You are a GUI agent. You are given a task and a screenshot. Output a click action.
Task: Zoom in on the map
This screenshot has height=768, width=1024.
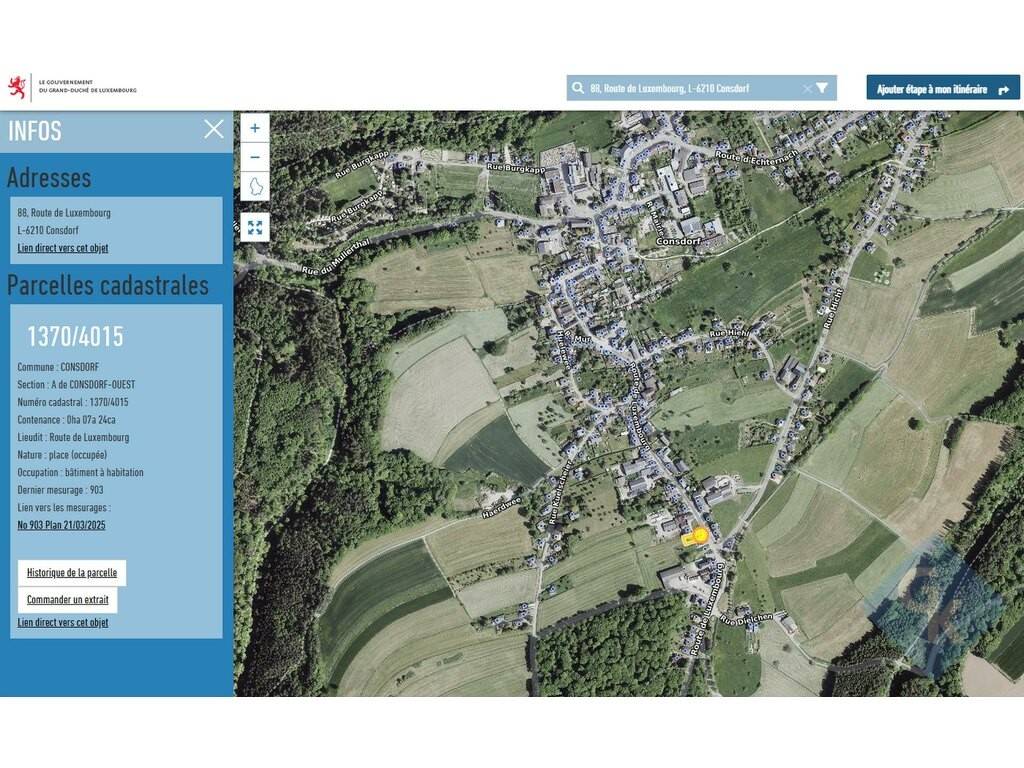(255, 128)
